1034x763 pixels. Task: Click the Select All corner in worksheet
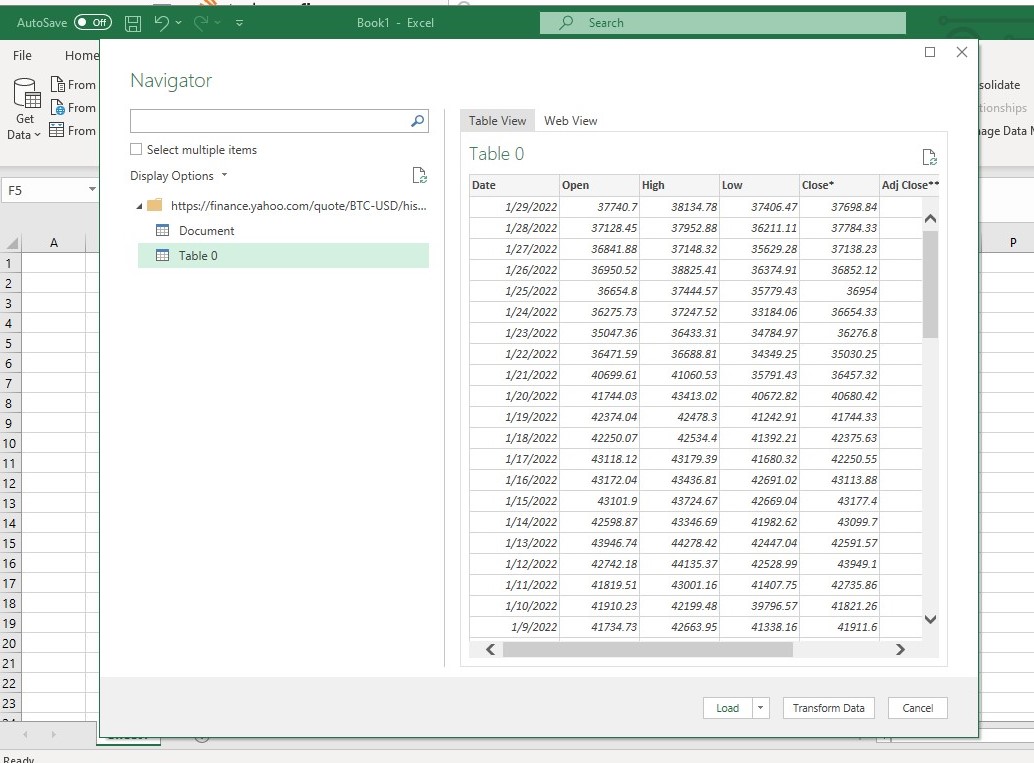[x=11, y=243]
